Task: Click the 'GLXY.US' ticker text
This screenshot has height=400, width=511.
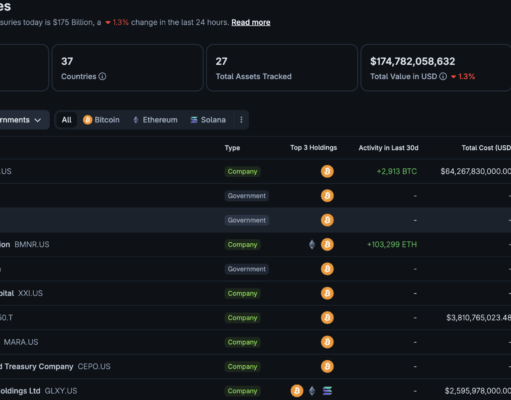Action: tap(61, 391)
